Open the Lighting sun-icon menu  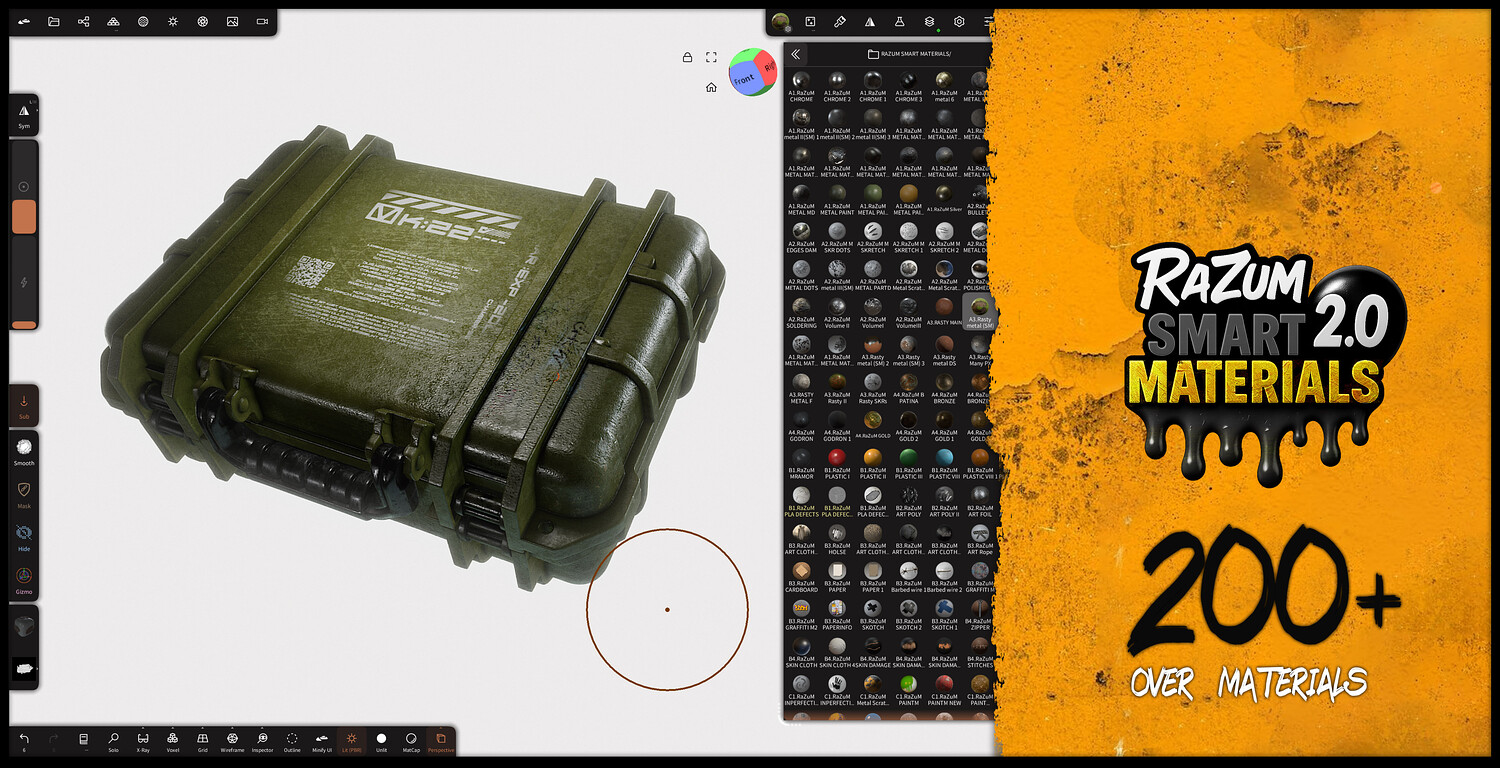tap(173, 21)
